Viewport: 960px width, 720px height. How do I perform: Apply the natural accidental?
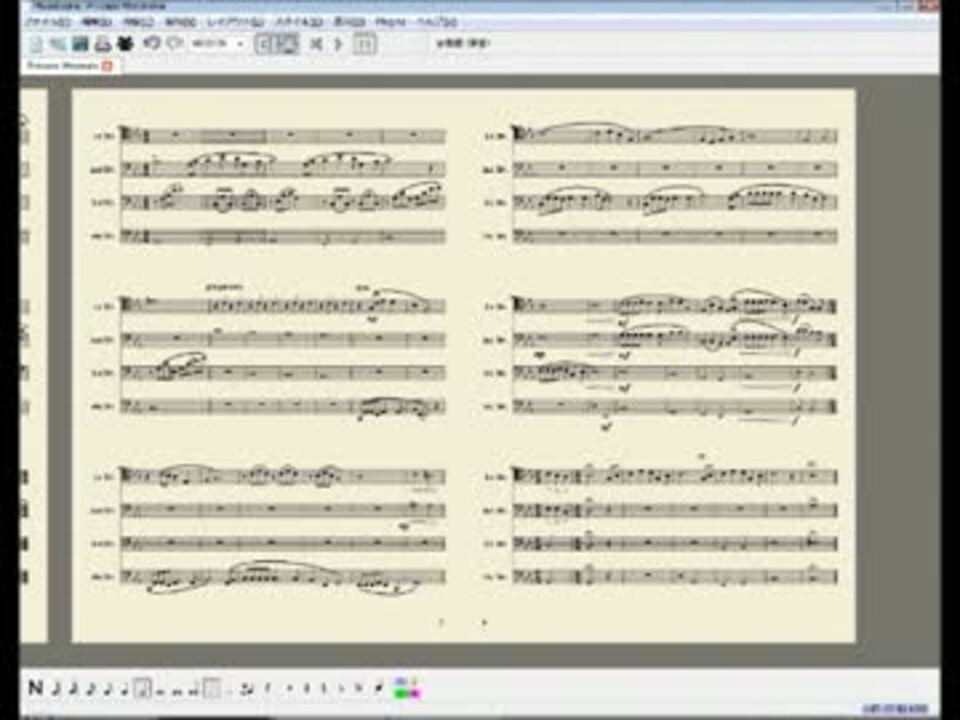(x=324, y=689)
